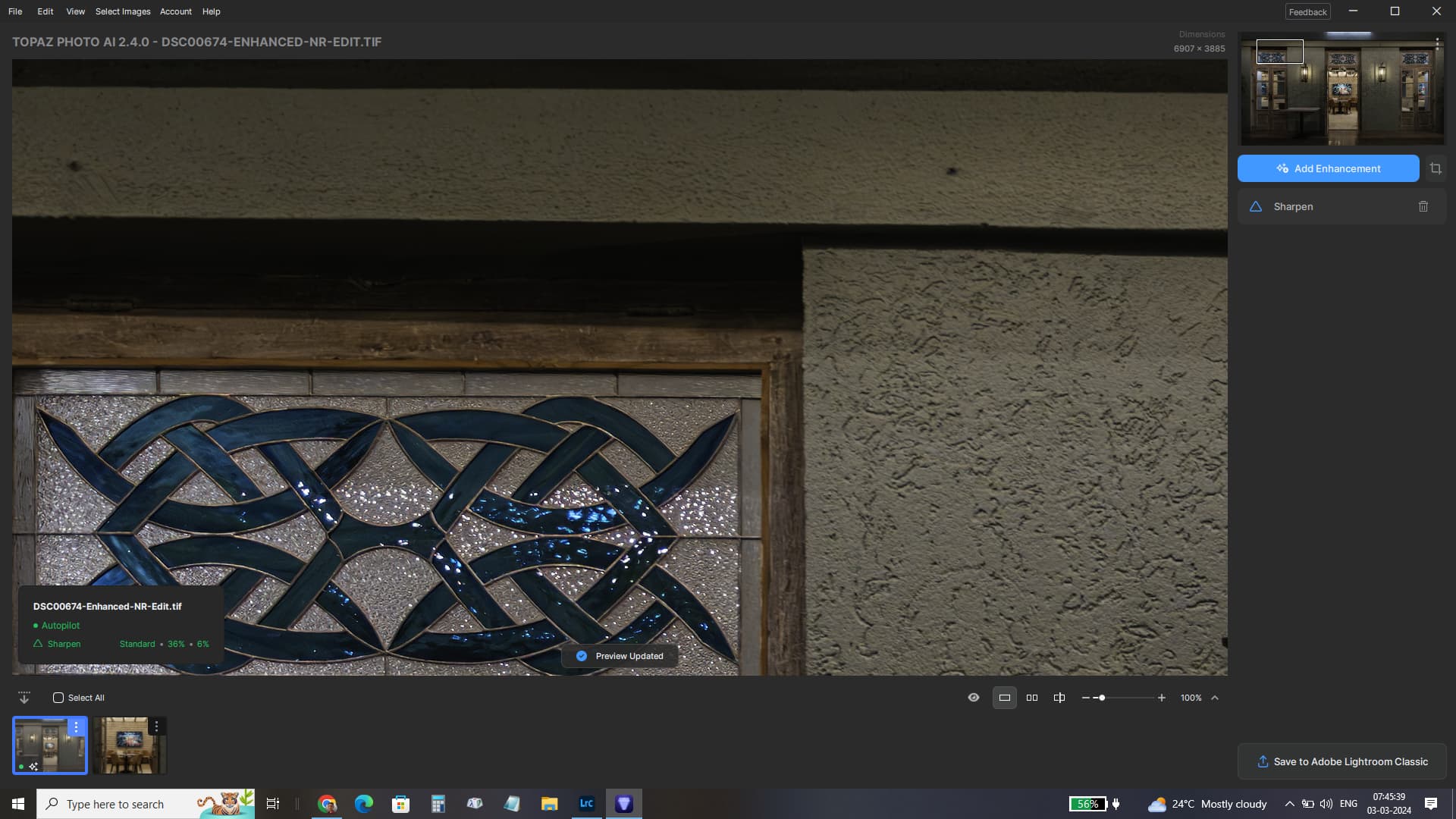1456x819 pixels.
Task: Open second thumbnail's three-dot options menu
Action: (156, 726)
